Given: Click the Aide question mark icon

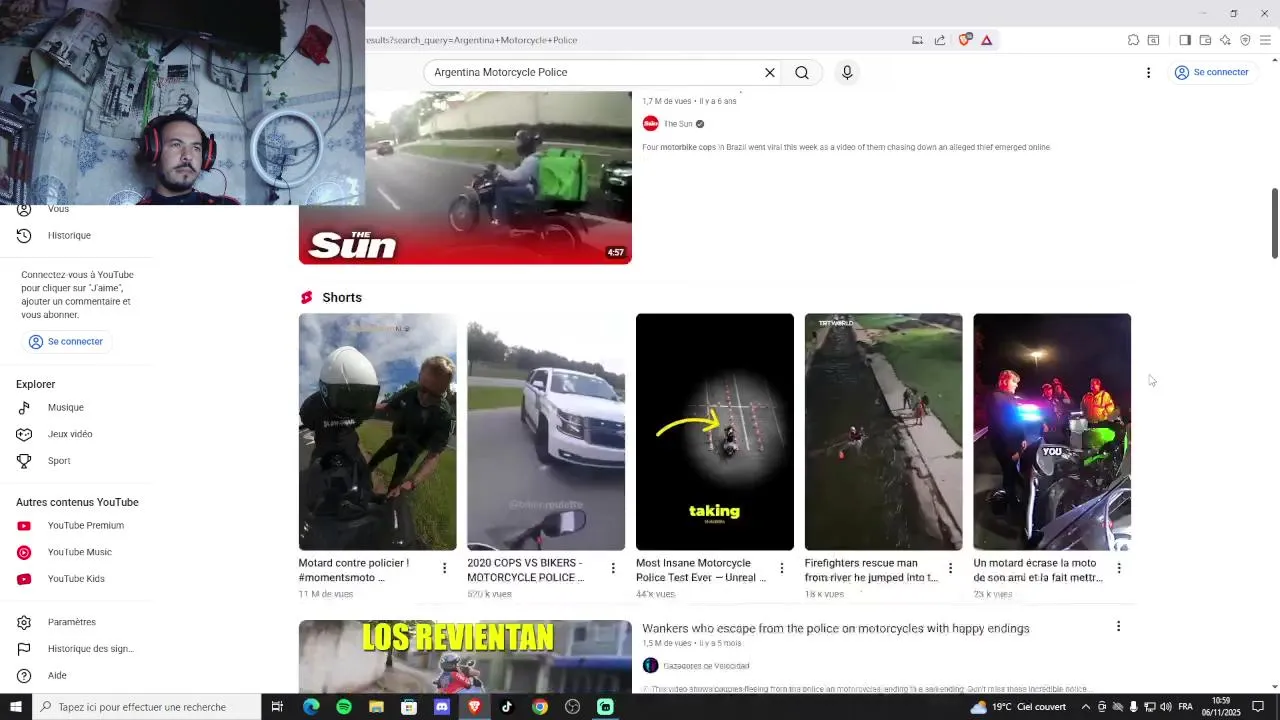Looking at the screenshot, I should pyautogui.click(x=24, y=676).
